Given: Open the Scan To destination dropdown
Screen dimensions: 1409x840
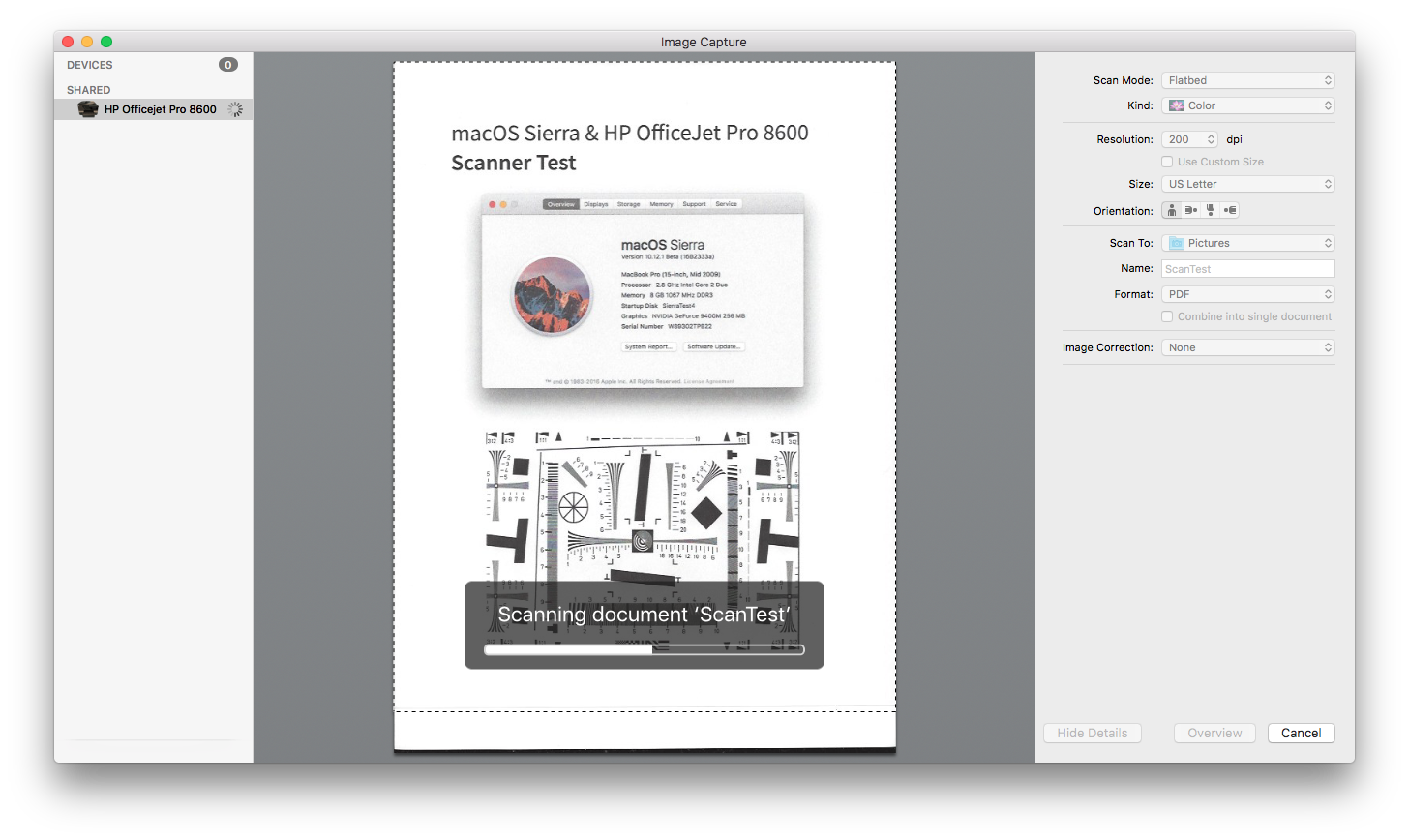Looking at the screenshot, I should tap(1248, 243).
